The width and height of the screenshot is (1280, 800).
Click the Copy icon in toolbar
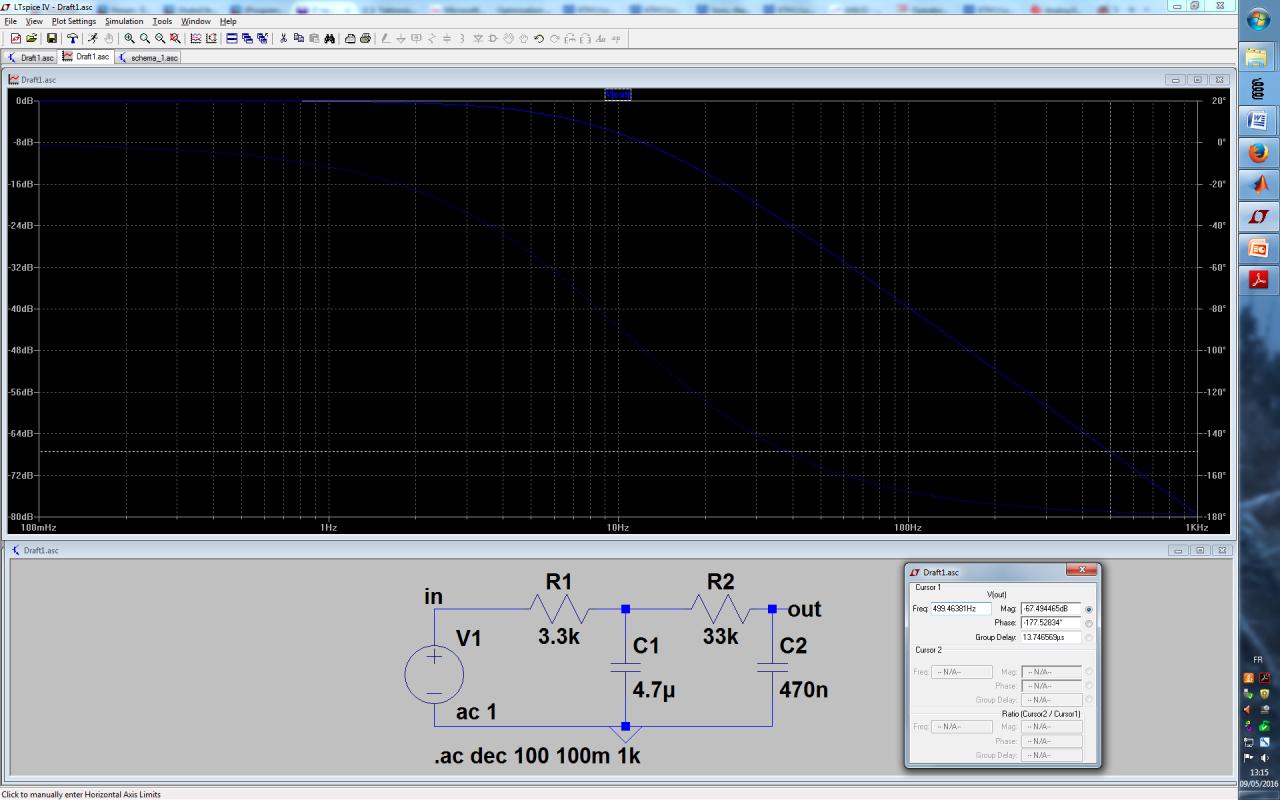pos(298,39)
